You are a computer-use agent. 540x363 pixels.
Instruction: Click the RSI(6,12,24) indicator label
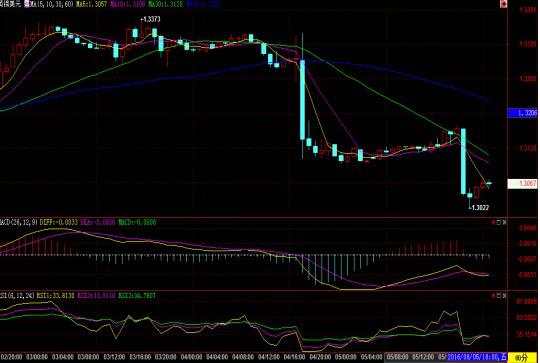click(x=17, y=295)
